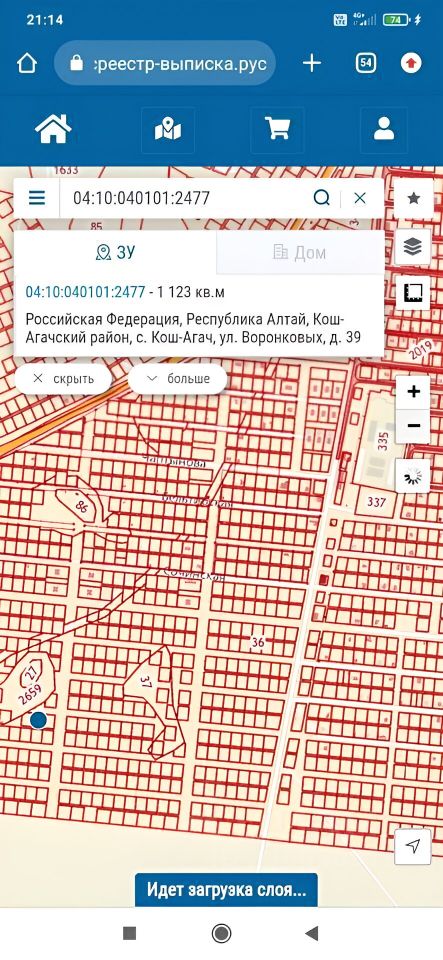443x960 pixels.
Task: Expand details with больше button
Action: [177, 378]
